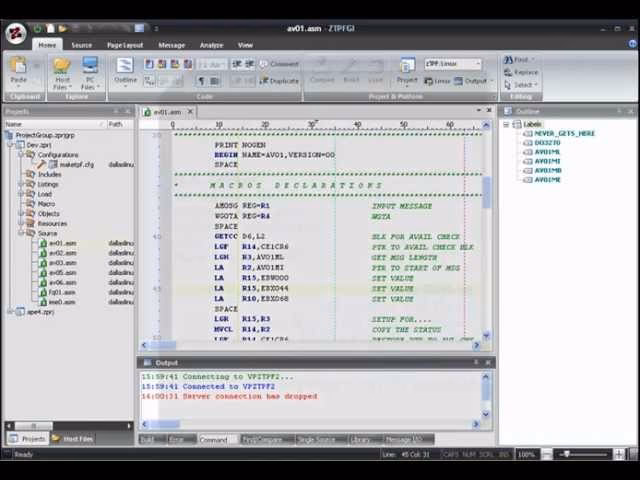Click the Find binoculars icon
Screen dimensions: 640x480
pyautogui.click(x=508, y=60)
